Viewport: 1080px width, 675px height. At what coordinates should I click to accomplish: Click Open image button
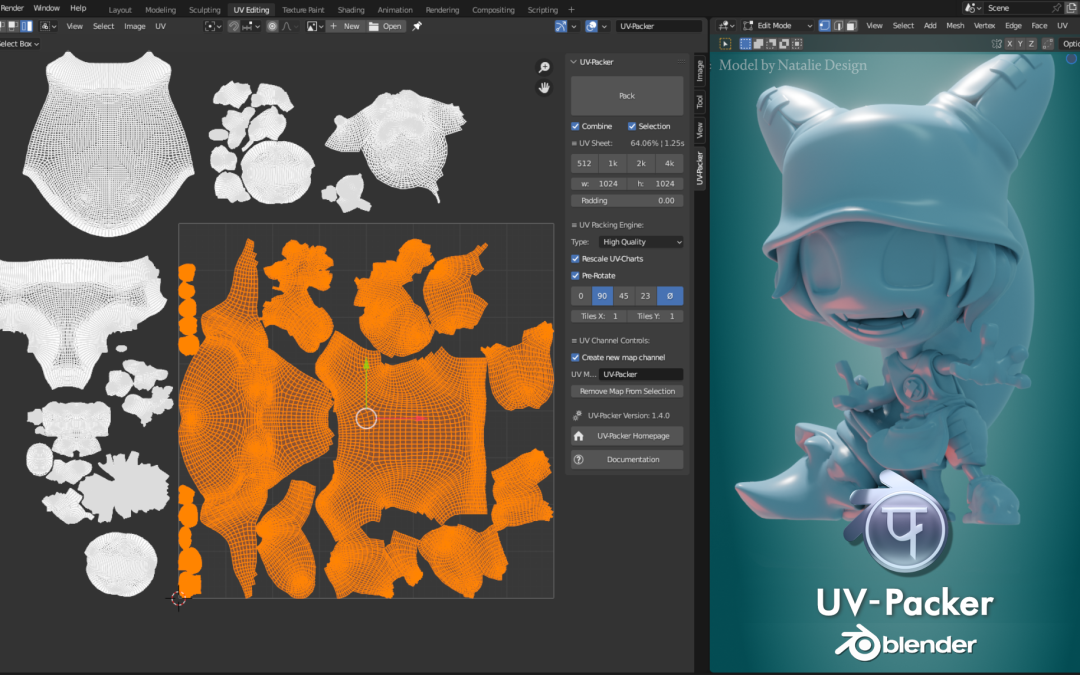click(x=386, y=26)
